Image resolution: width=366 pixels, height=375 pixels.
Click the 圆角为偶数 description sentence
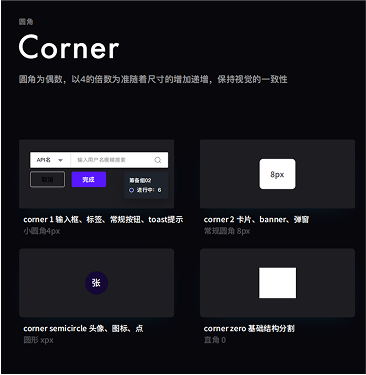click(x=153, y=79)
